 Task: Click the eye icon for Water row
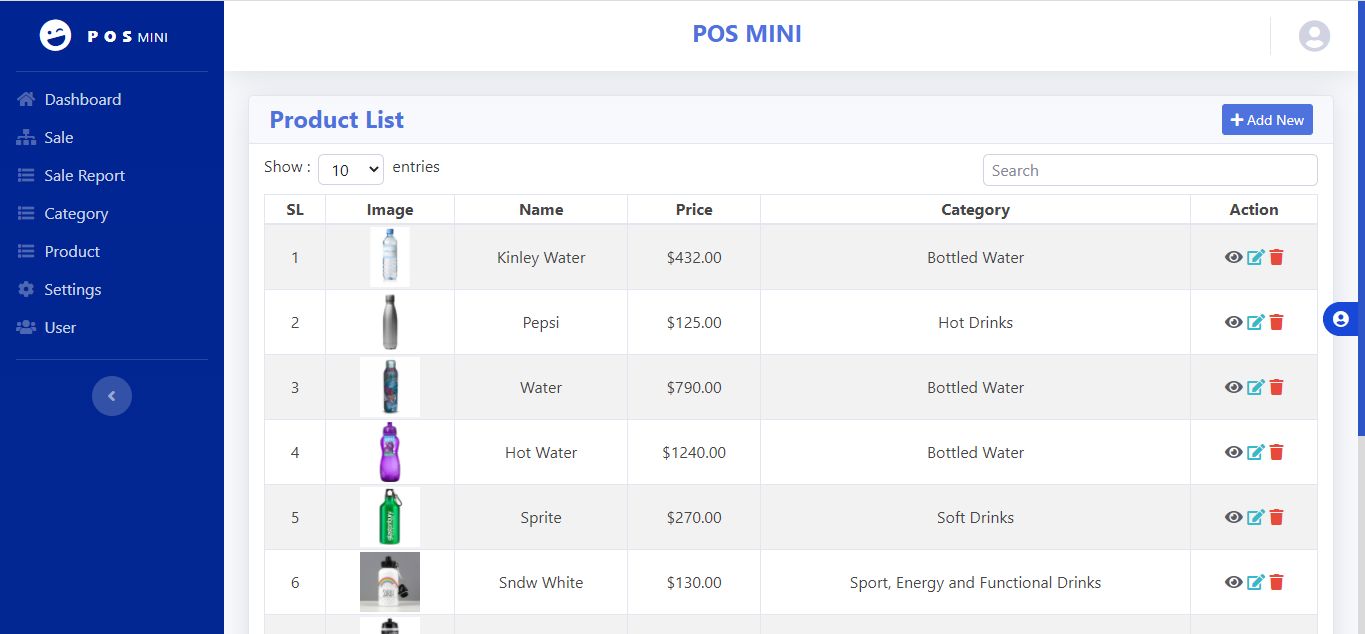(x=1233, y=387)
